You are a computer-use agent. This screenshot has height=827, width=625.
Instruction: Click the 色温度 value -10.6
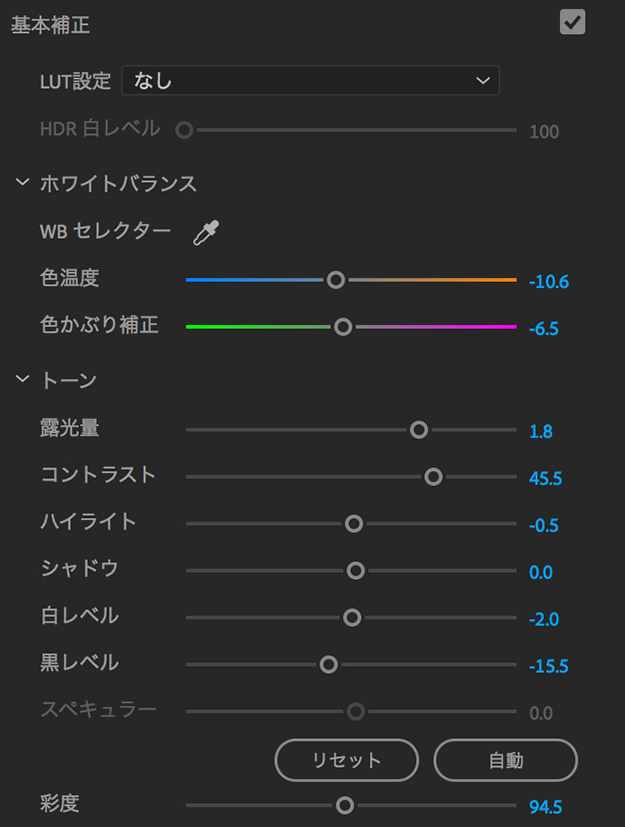(x=548, y=282)
